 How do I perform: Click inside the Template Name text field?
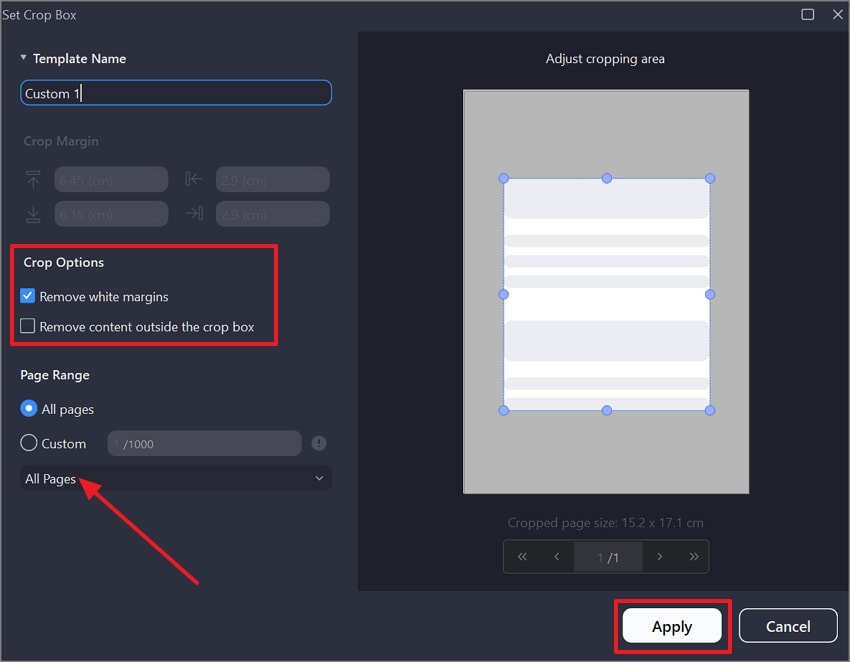pos(175,92)
